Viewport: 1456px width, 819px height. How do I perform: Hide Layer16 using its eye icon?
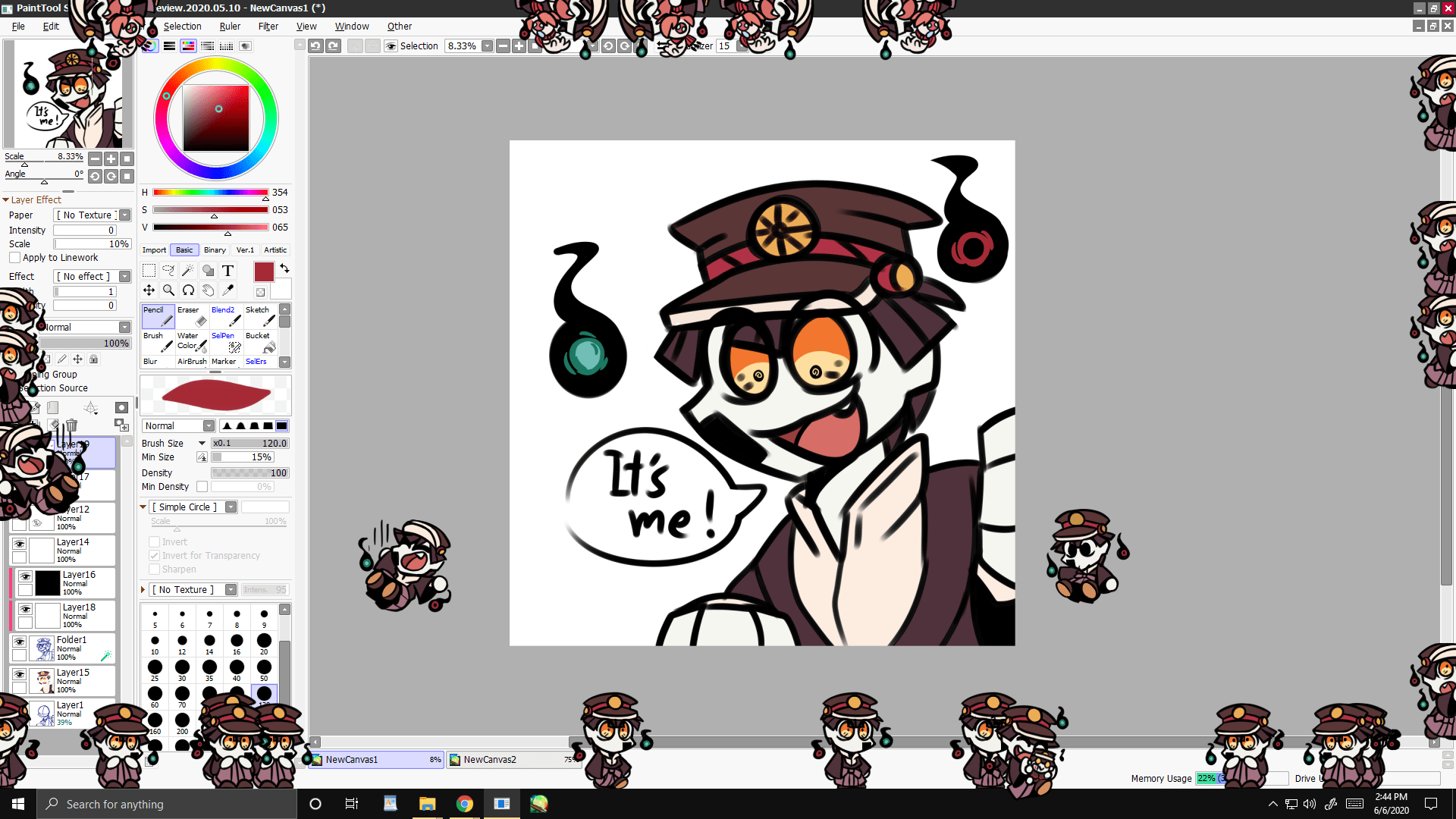[x=25, y=576]
